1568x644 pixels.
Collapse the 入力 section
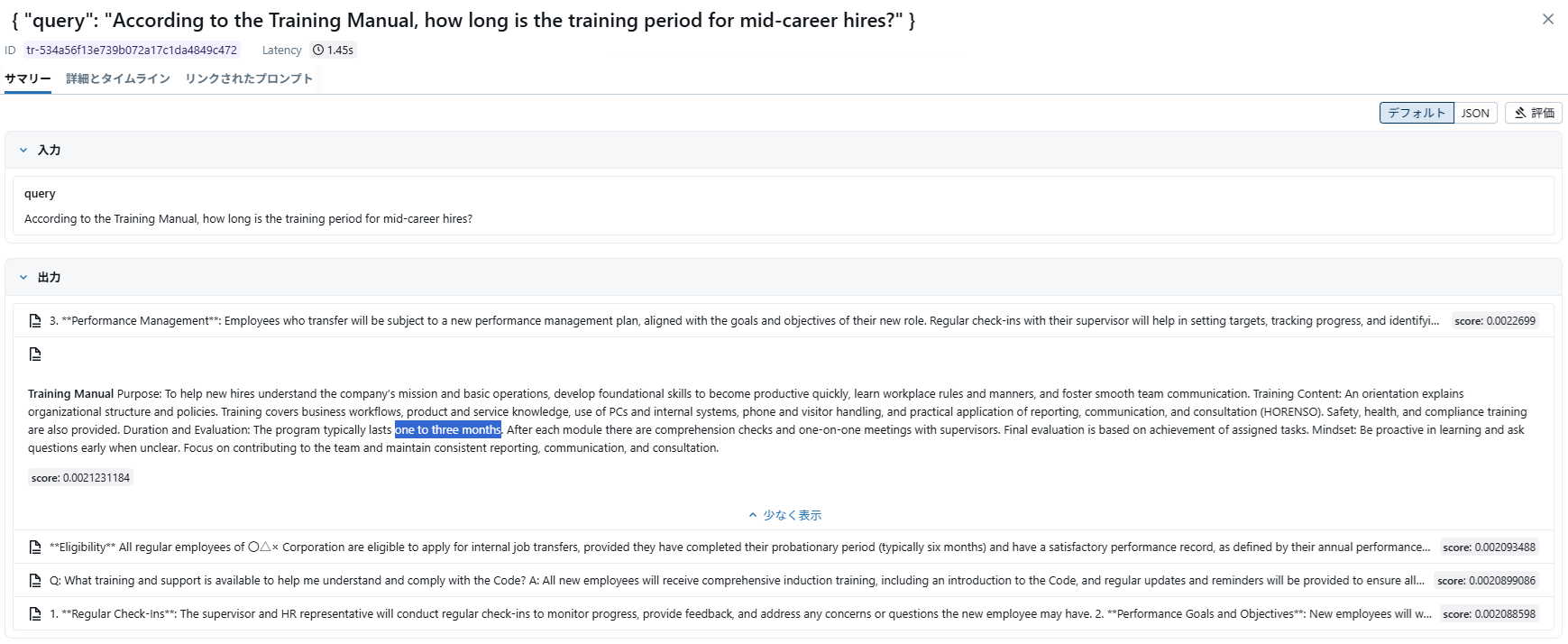(23, 151)
